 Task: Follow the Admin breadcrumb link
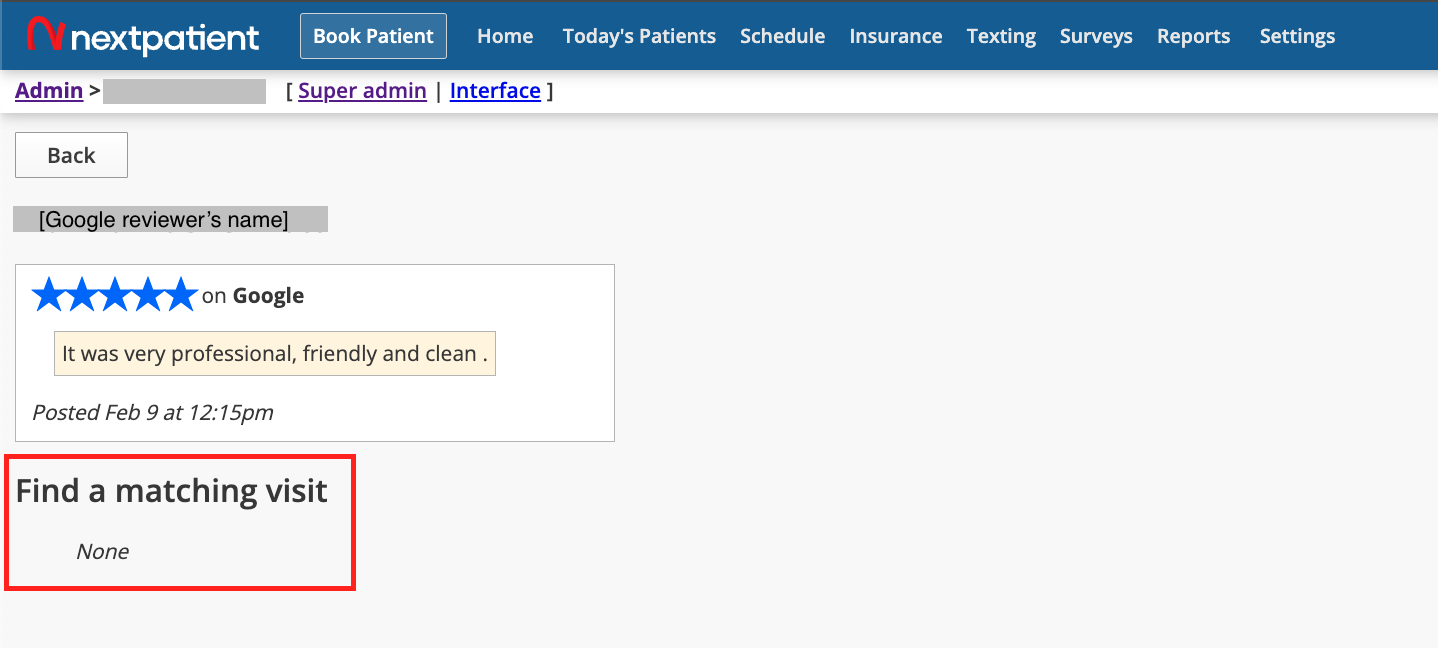(49, 91)
